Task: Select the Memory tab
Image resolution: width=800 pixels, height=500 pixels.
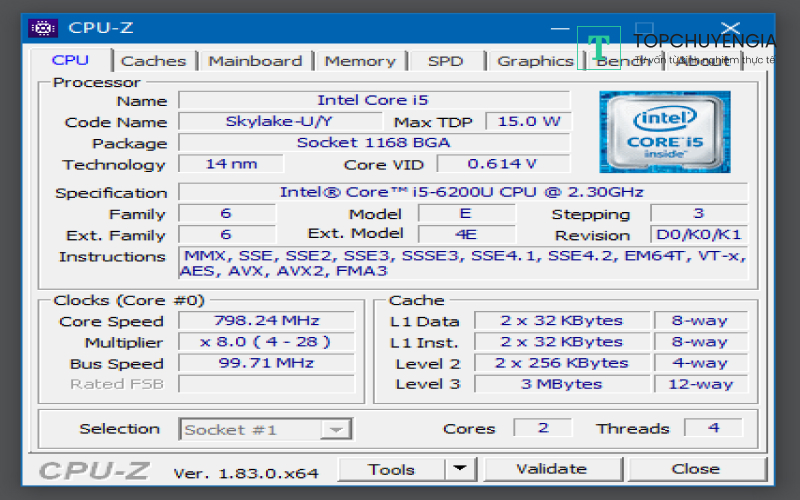Action: [x=360, y=61]
